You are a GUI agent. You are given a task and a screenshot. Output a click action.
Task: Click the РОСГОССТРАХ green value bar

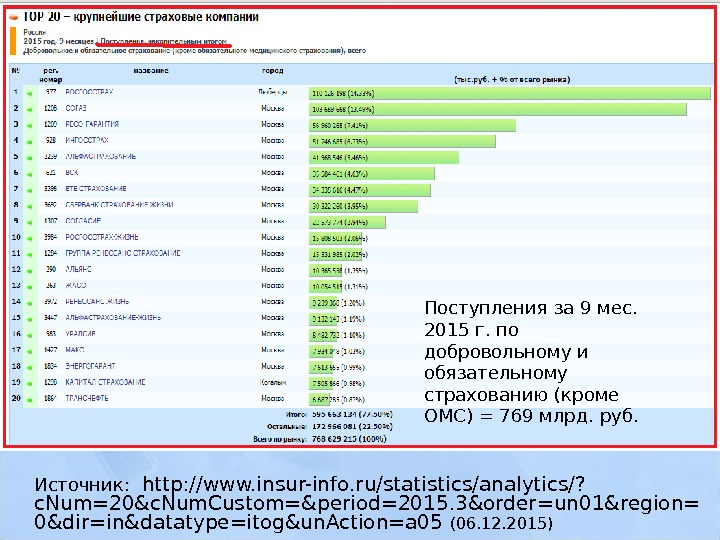(x=510, y=93)
